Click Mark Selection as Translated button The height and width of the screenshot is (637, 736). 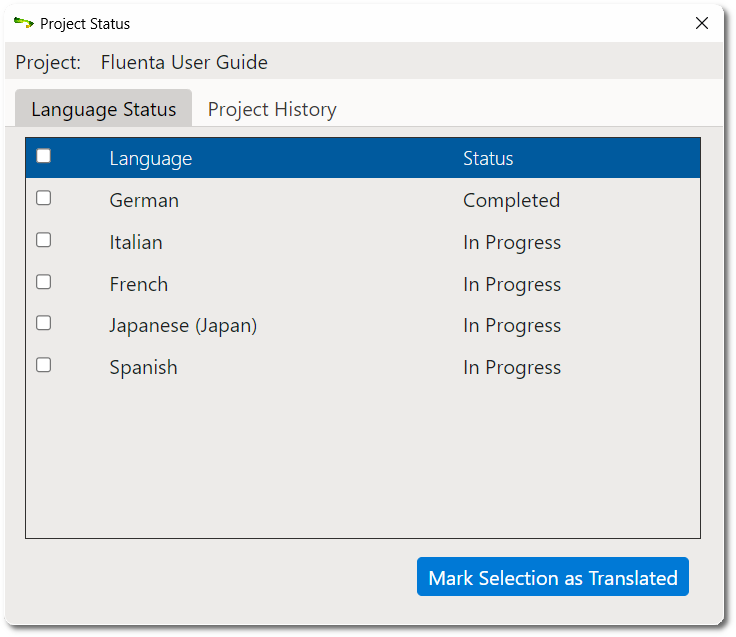pos(553,577)
